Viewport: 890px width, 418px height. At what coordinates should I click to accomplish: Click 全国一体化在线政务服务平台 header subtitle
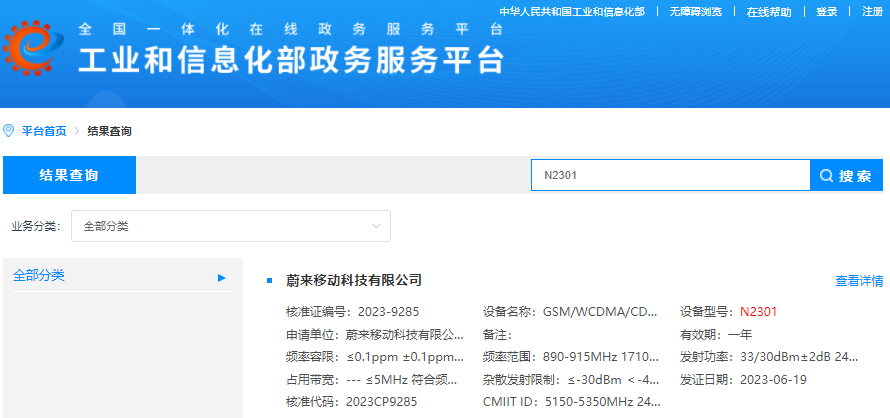click(291, 28)
